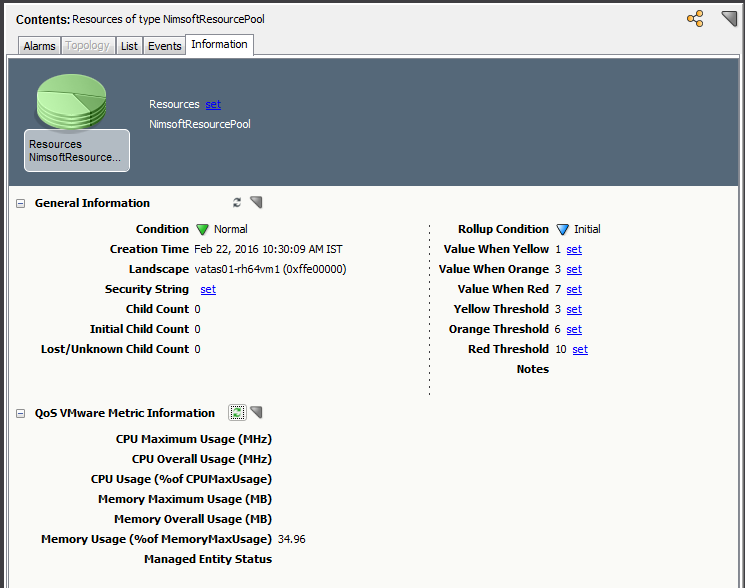Click the green resource pool disk icon

point(71,102)
